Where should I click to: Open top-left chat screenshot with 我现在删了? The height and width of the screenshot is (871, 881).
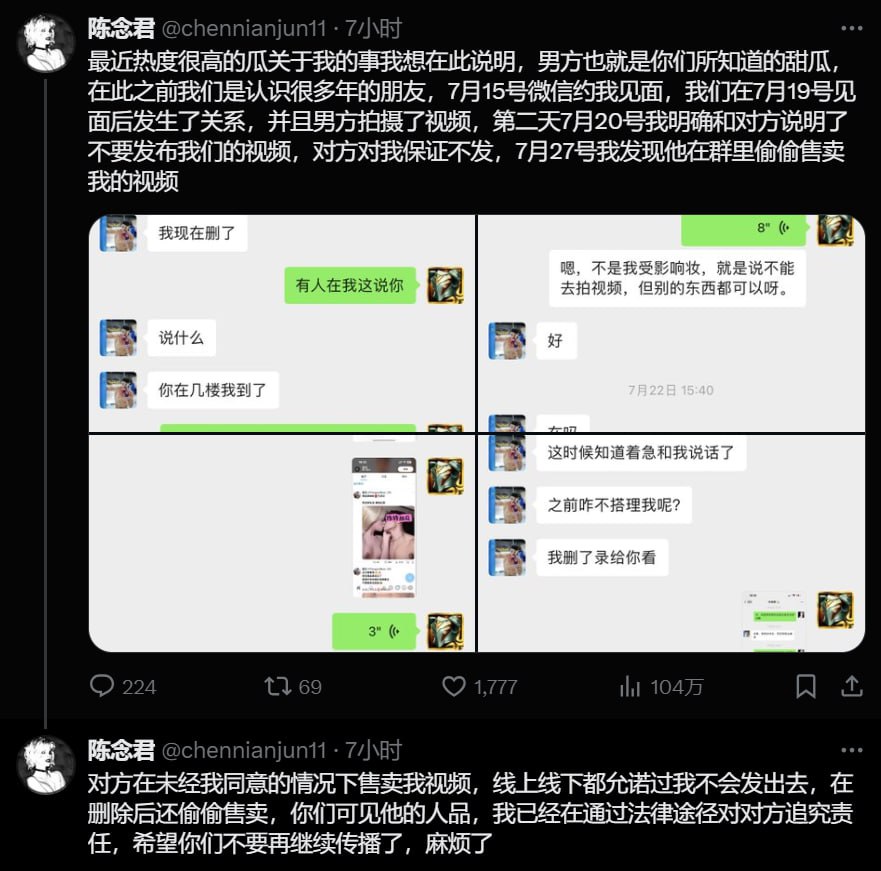(282, 323)
